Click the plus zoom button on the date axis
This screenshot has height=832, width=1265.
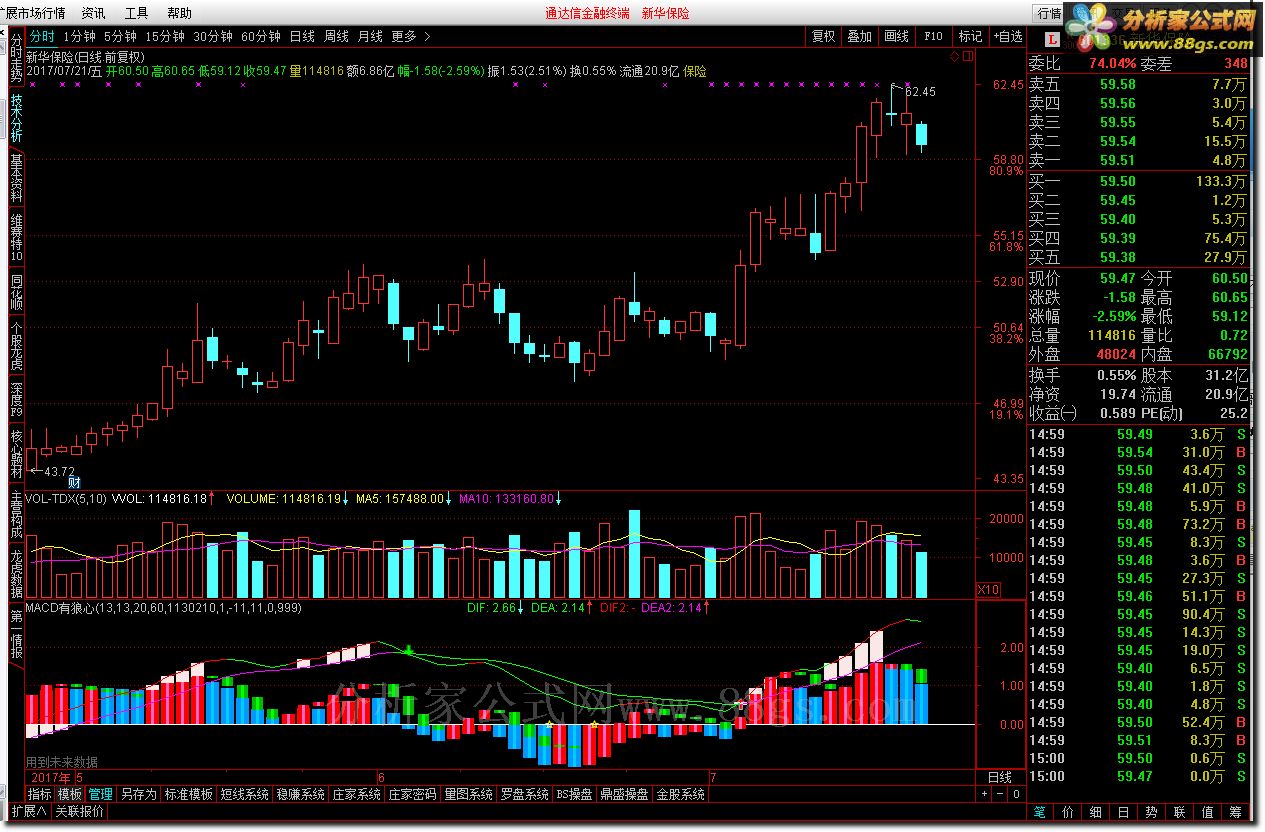pos(985,794)
